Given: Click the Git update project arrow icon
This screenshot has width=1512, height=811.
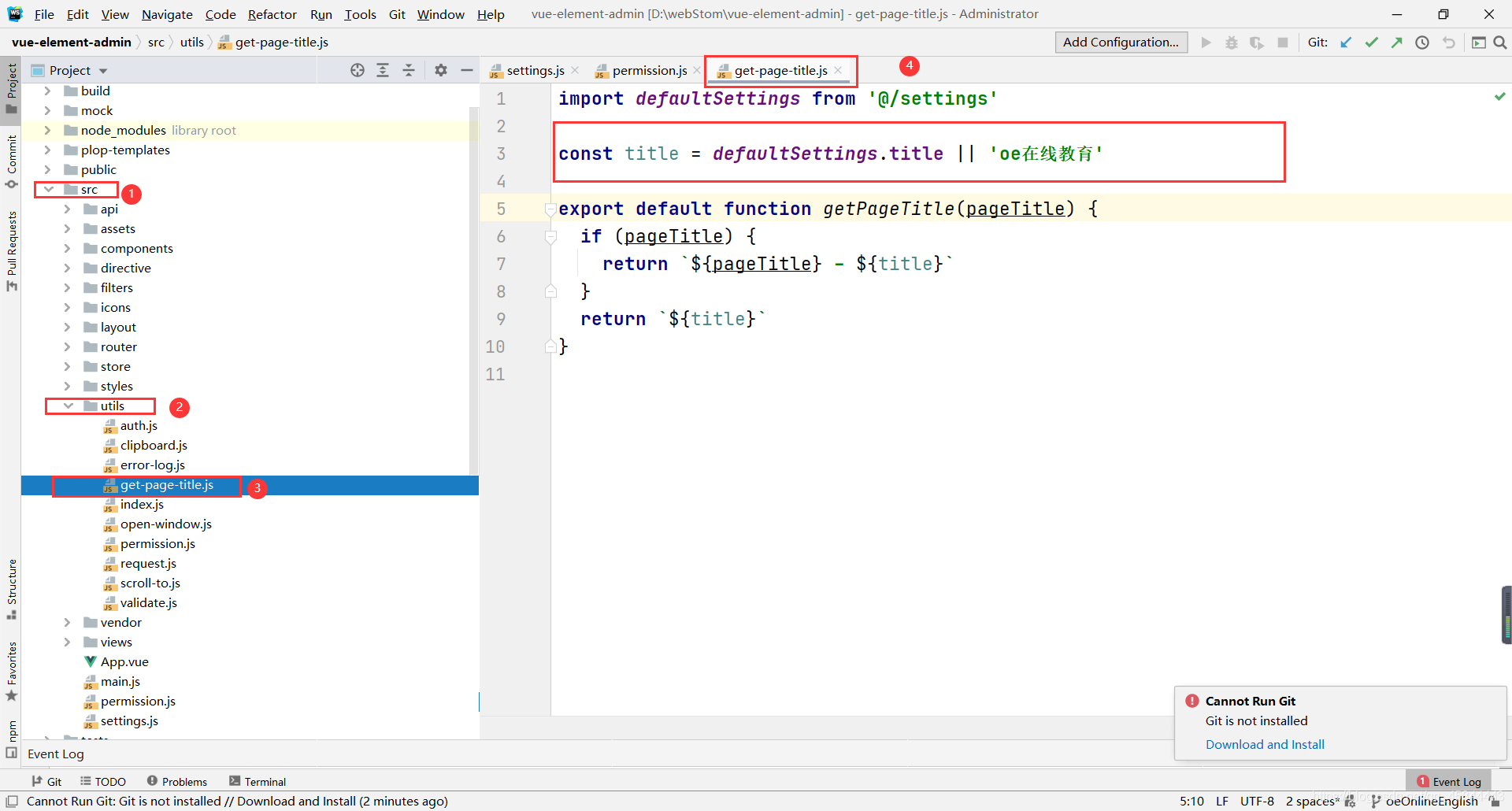Looking at the screenshot, I should 1346,43.
